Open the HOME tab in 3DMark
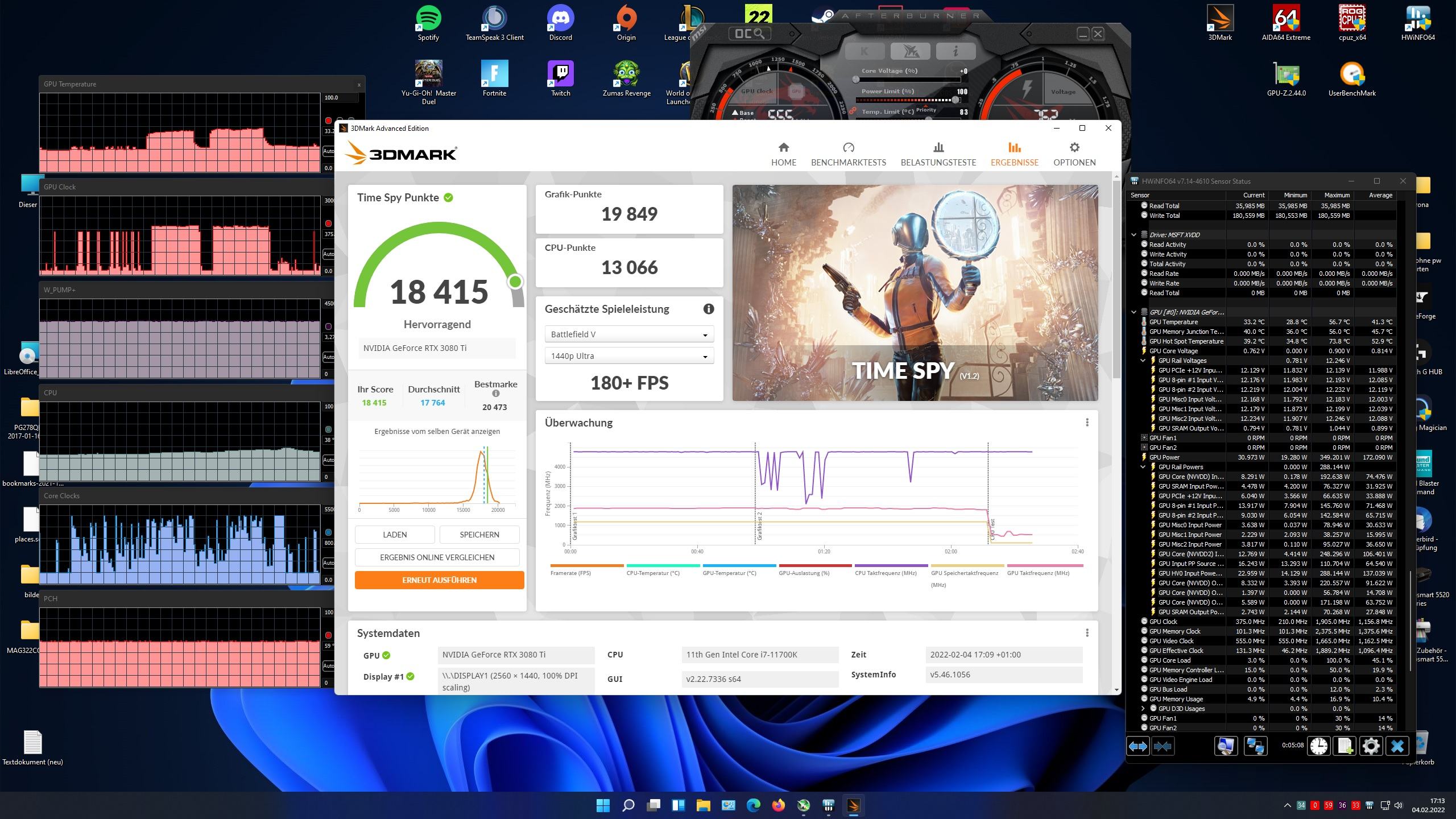Screen dimensions: 1456x819 (783, 154)
